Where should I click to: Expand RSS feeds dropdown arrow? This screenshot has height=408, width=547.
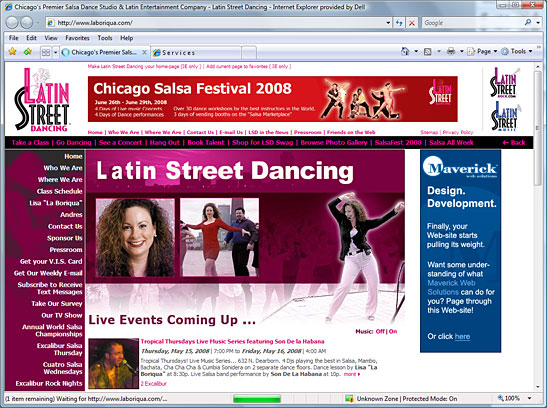(439, 52)
